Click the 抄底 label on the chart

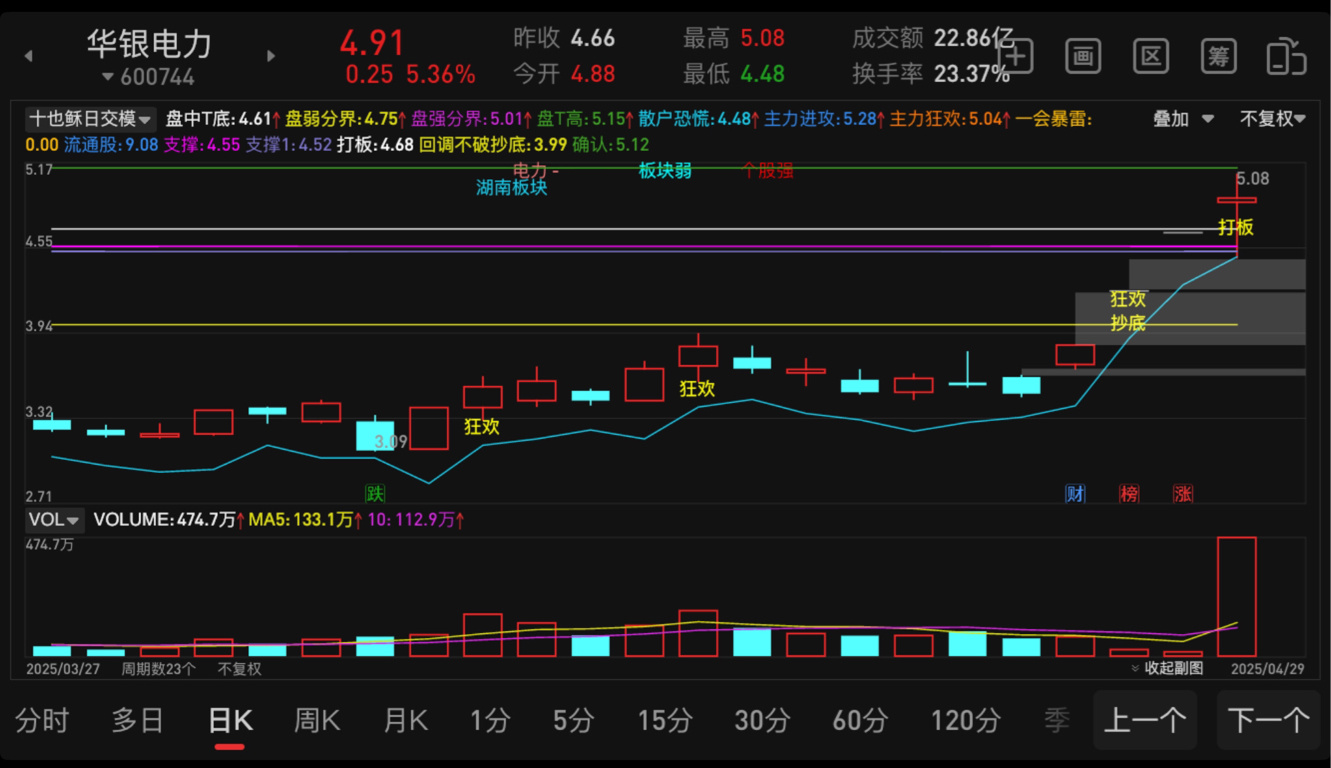pyautogui.click(x=1128, y=323)
